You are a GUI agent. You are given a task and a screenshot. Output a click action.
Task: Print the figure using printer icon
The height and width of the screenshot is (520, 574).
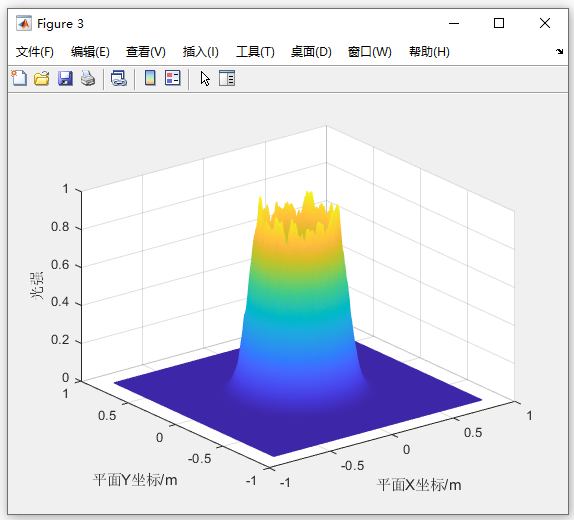88,78
